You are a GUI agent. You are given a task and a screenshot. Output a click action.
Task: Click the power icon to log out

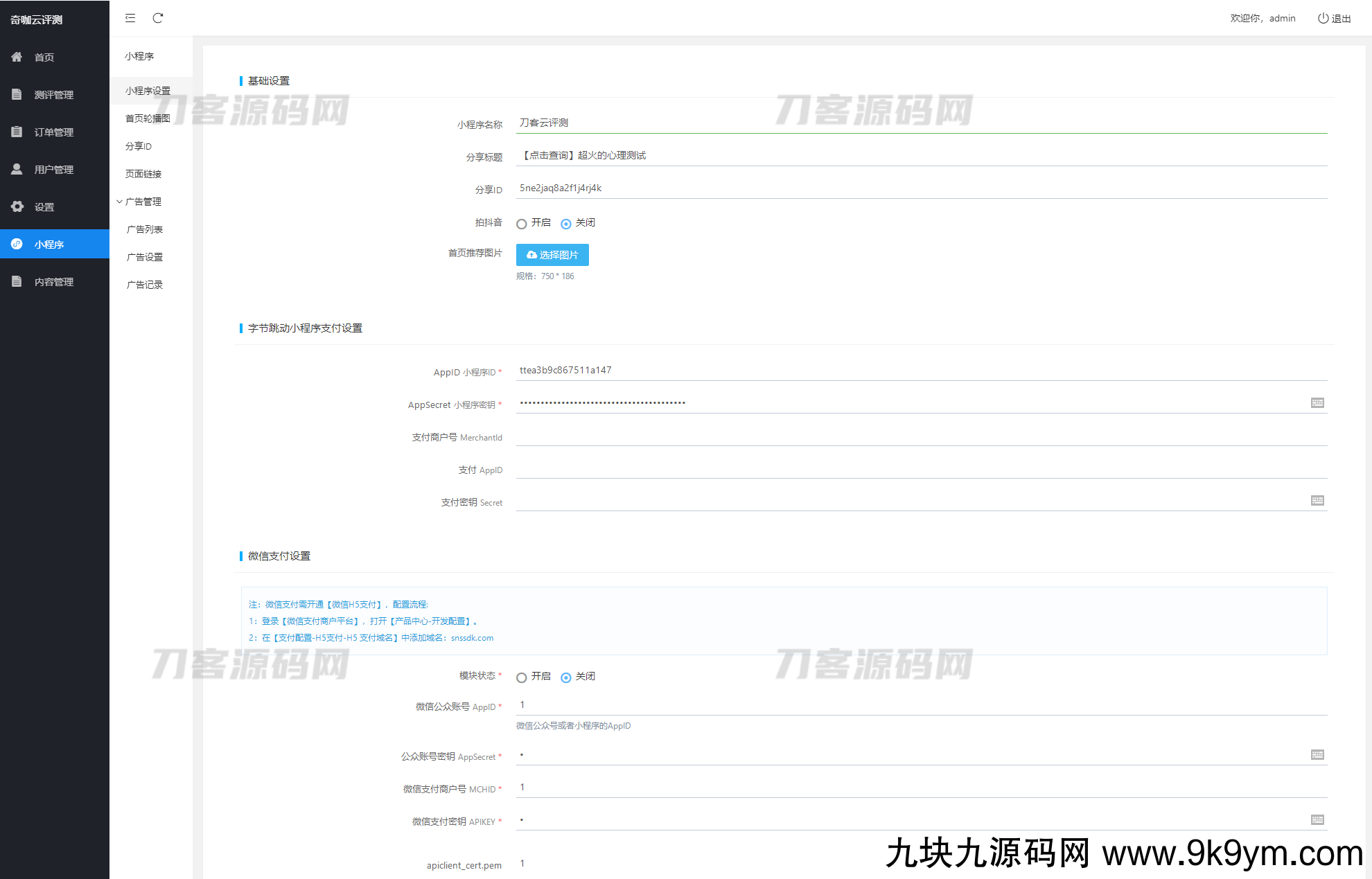1323,18
